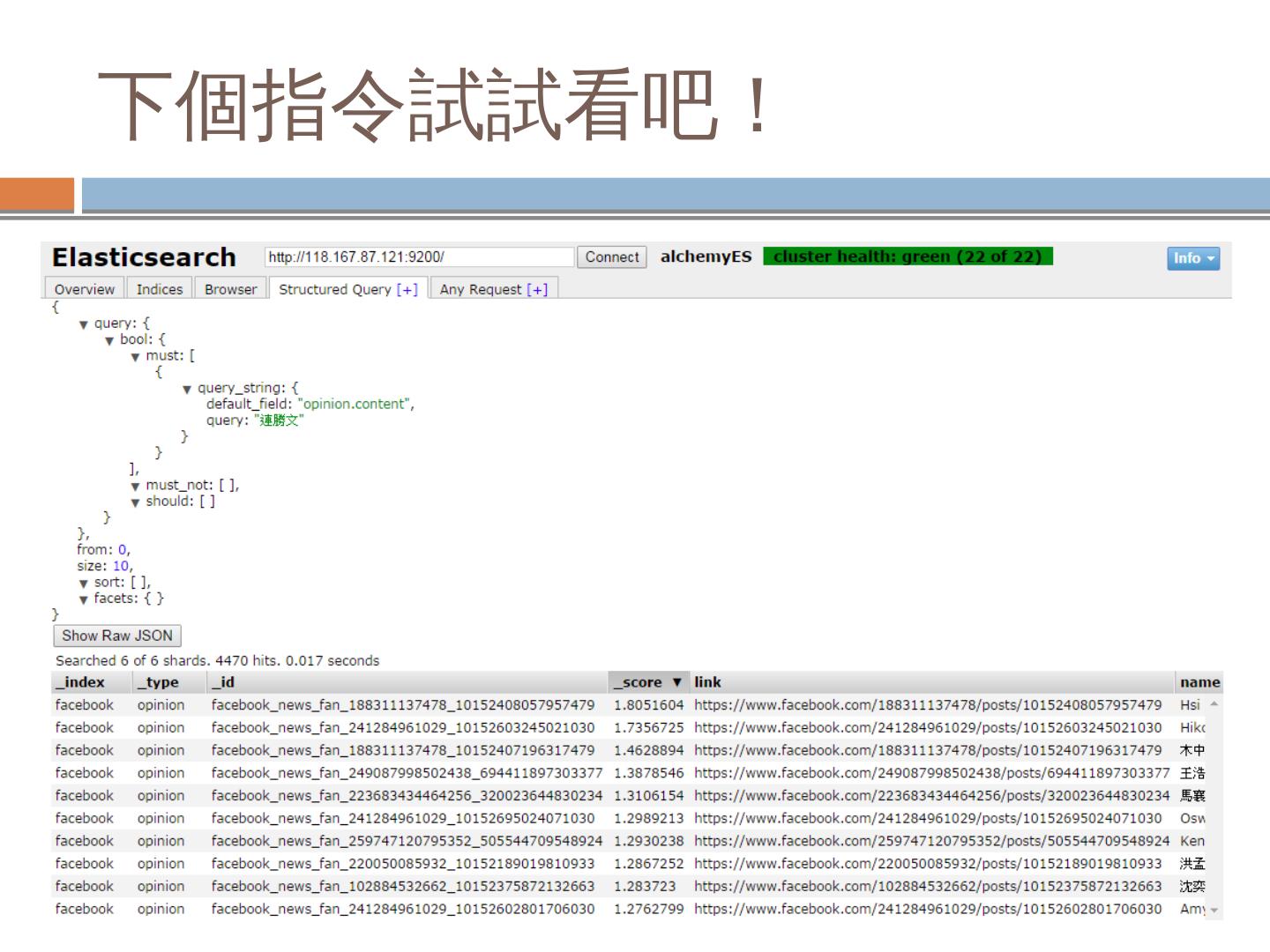Click id facebook_news_fan_241284961029_10152603245021030
The image size is (1270, 952).
coord(403,728)
